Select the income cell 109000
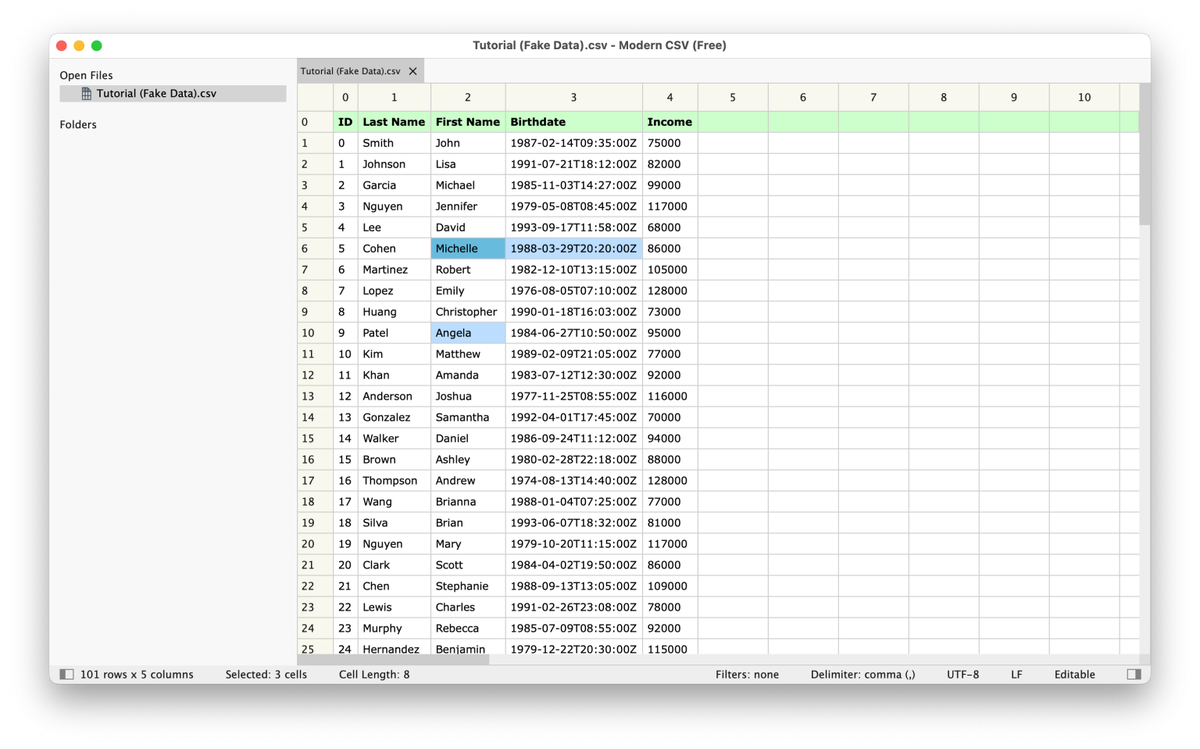 670,586
